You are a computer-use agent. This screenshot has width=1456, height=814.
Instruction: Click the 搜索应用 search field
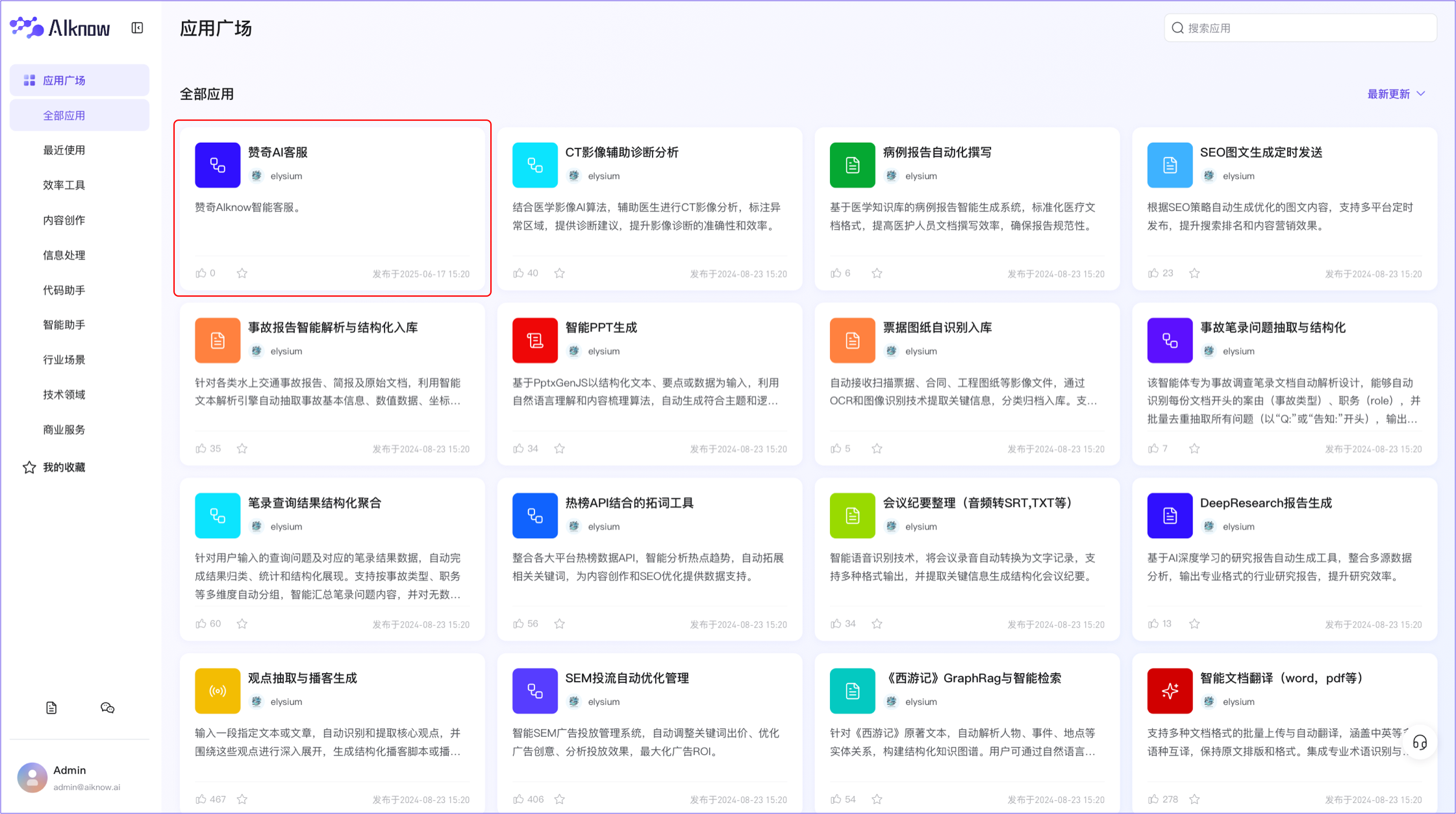click(x=1299, y=27)
